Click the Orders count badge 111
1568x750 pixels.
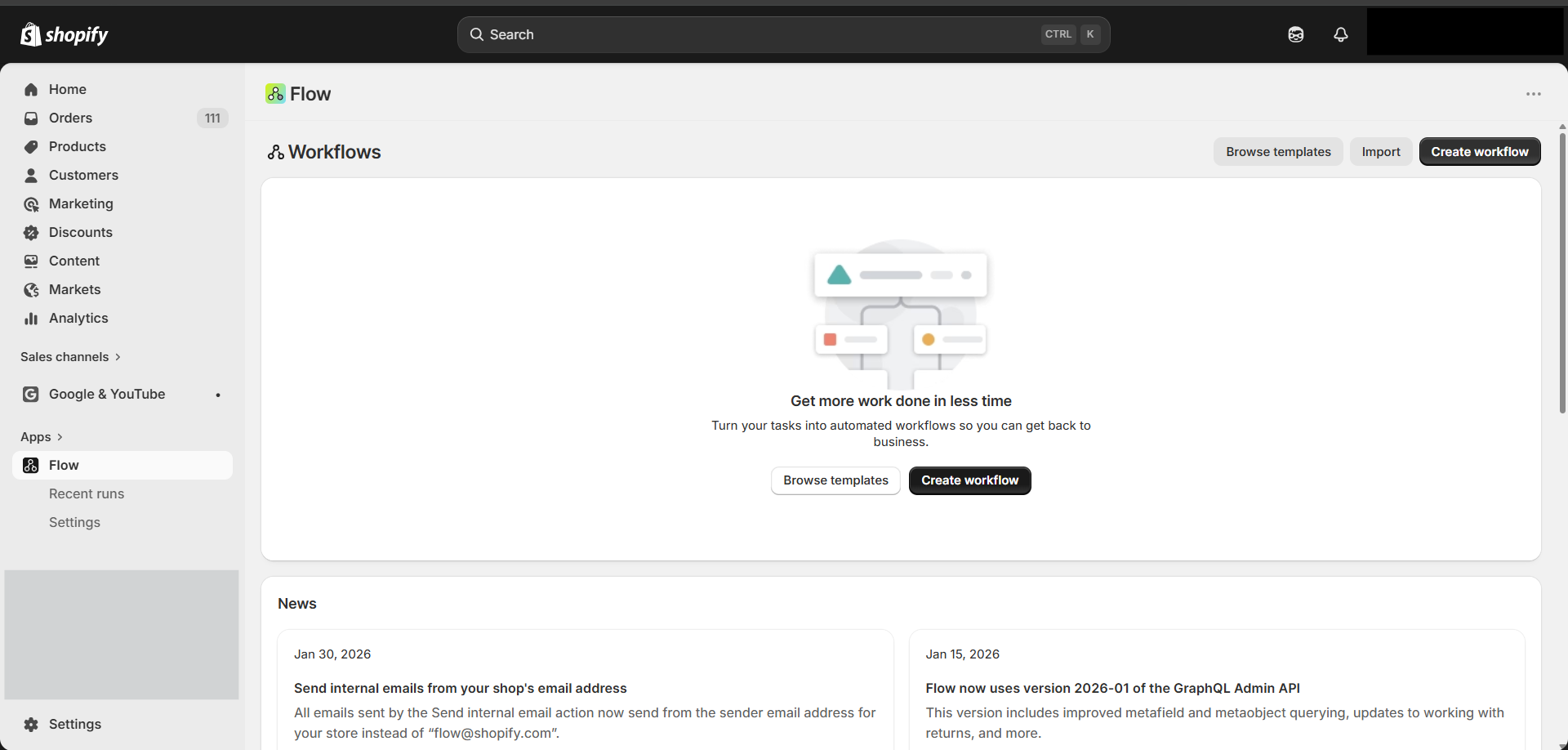(x=212, y=118)
